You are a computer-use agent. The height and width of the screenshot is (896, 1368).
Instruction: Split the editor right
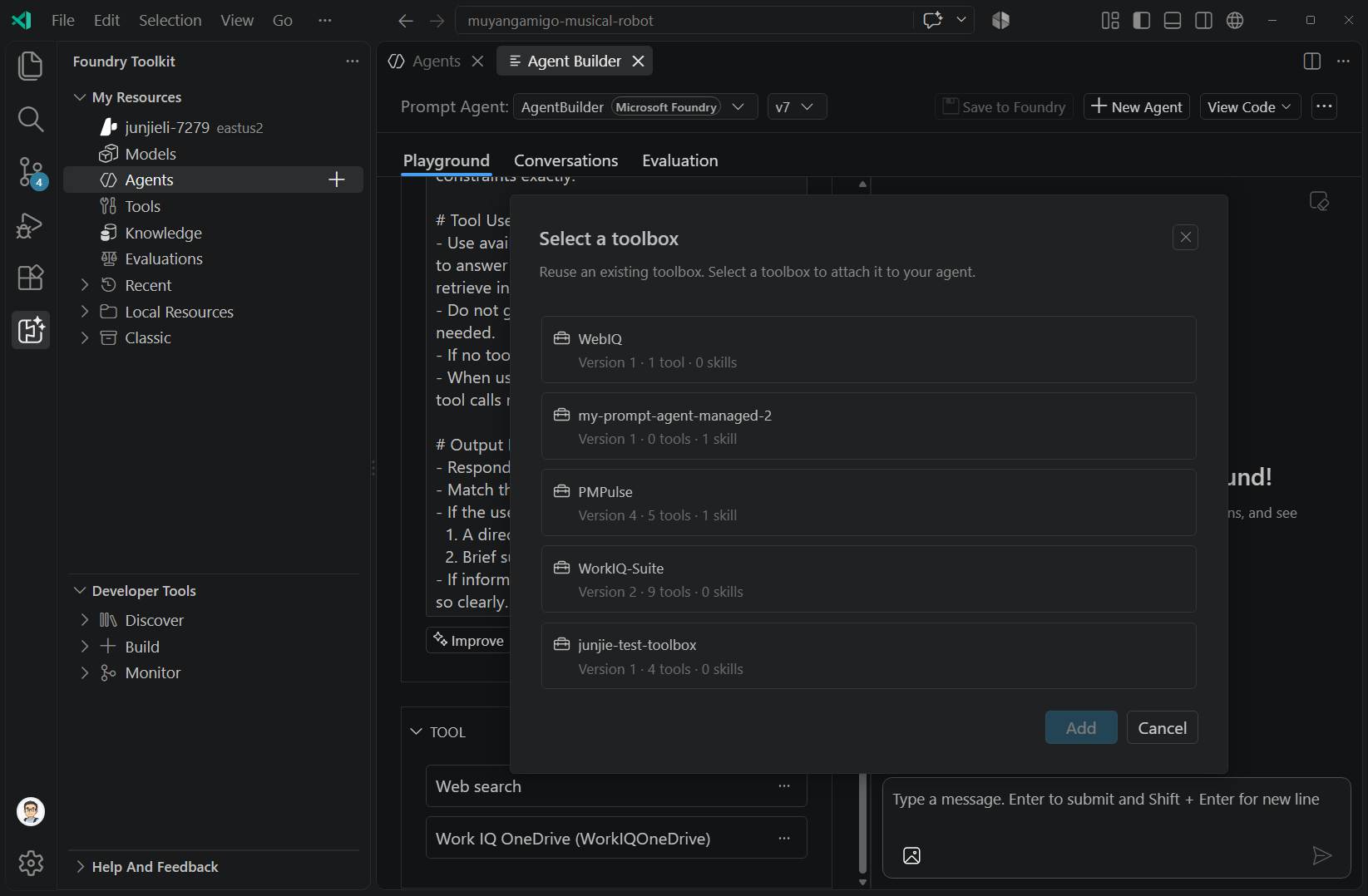click(x=1312, y=61)
